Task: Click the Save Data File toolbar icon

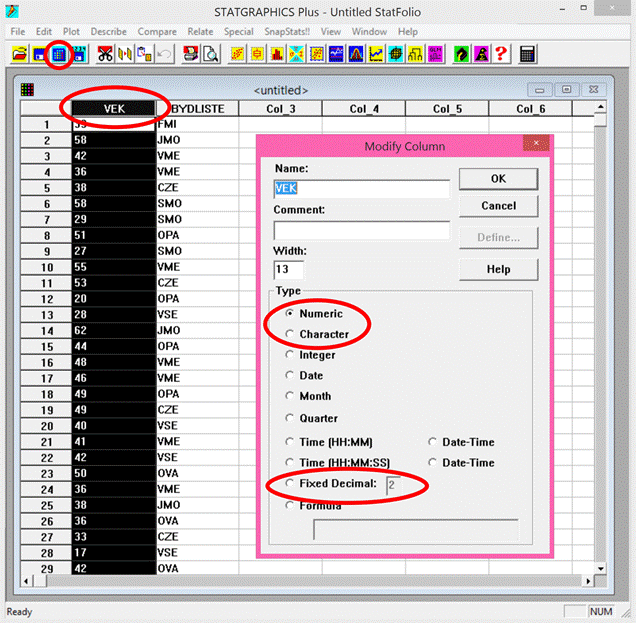Action: pyautogui.click(x=79, y=54)
